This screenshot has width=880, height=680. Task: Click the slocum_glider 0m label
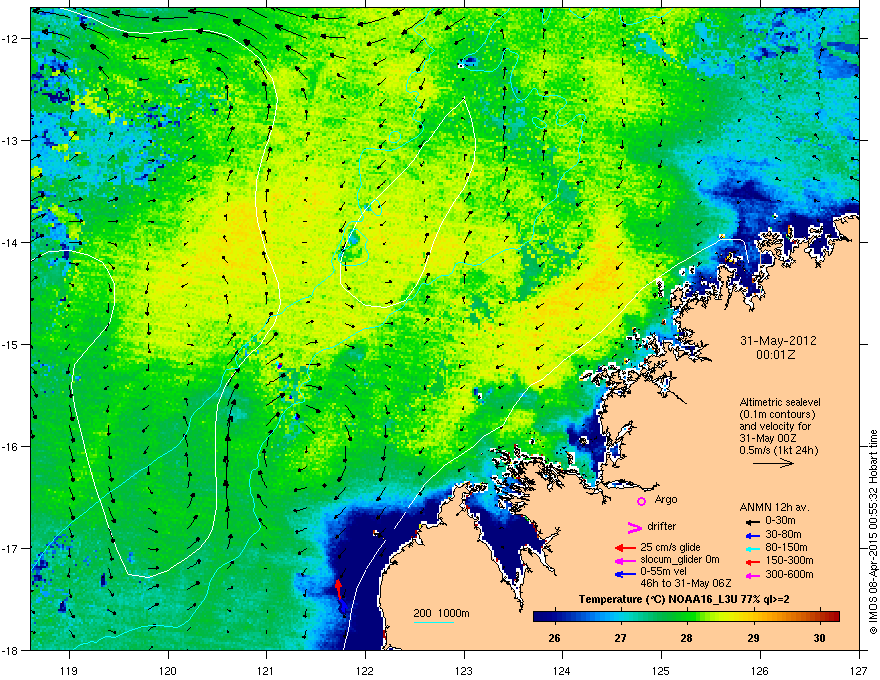click(680, 560)
